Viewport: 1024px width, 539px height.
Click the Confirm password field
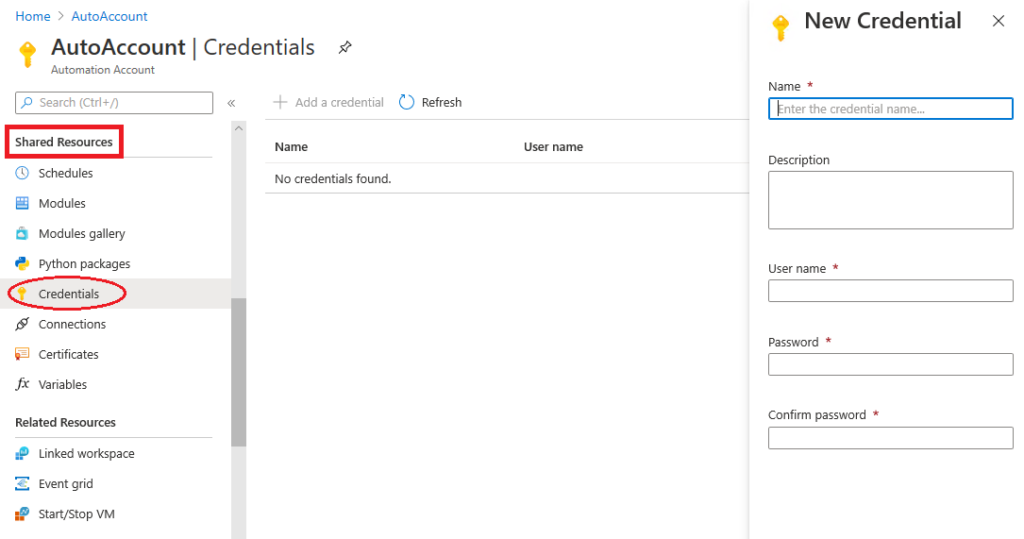click(890, 438)
